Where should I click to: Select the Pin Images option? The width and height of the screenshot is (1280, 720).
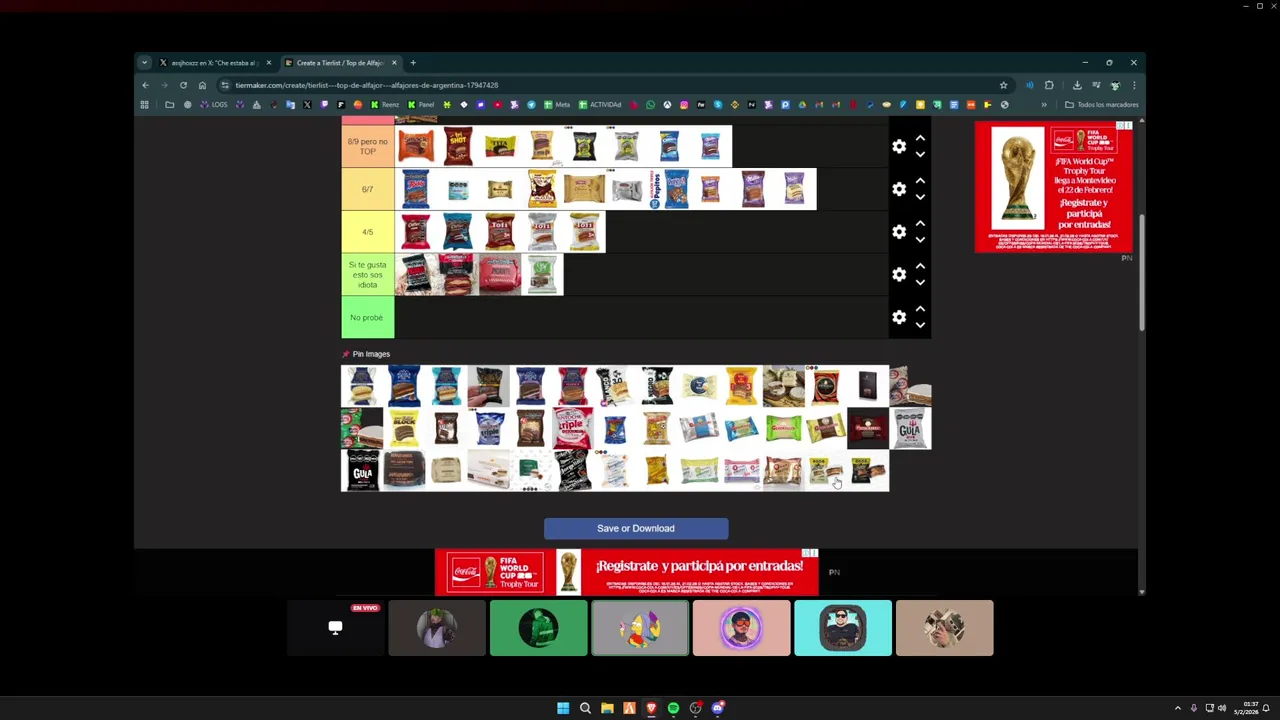[366, 354]
